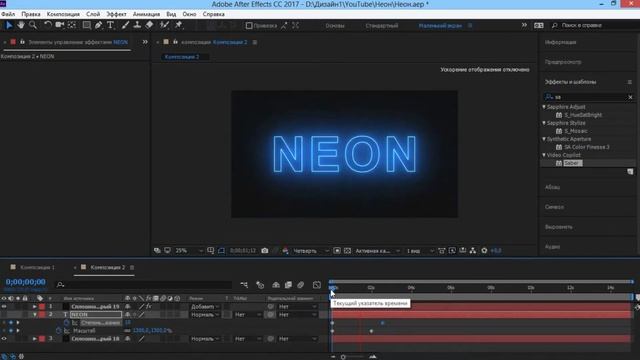Collapse the Sapphire Adjust category
This screenshot has height=360, width=640.
544,107
